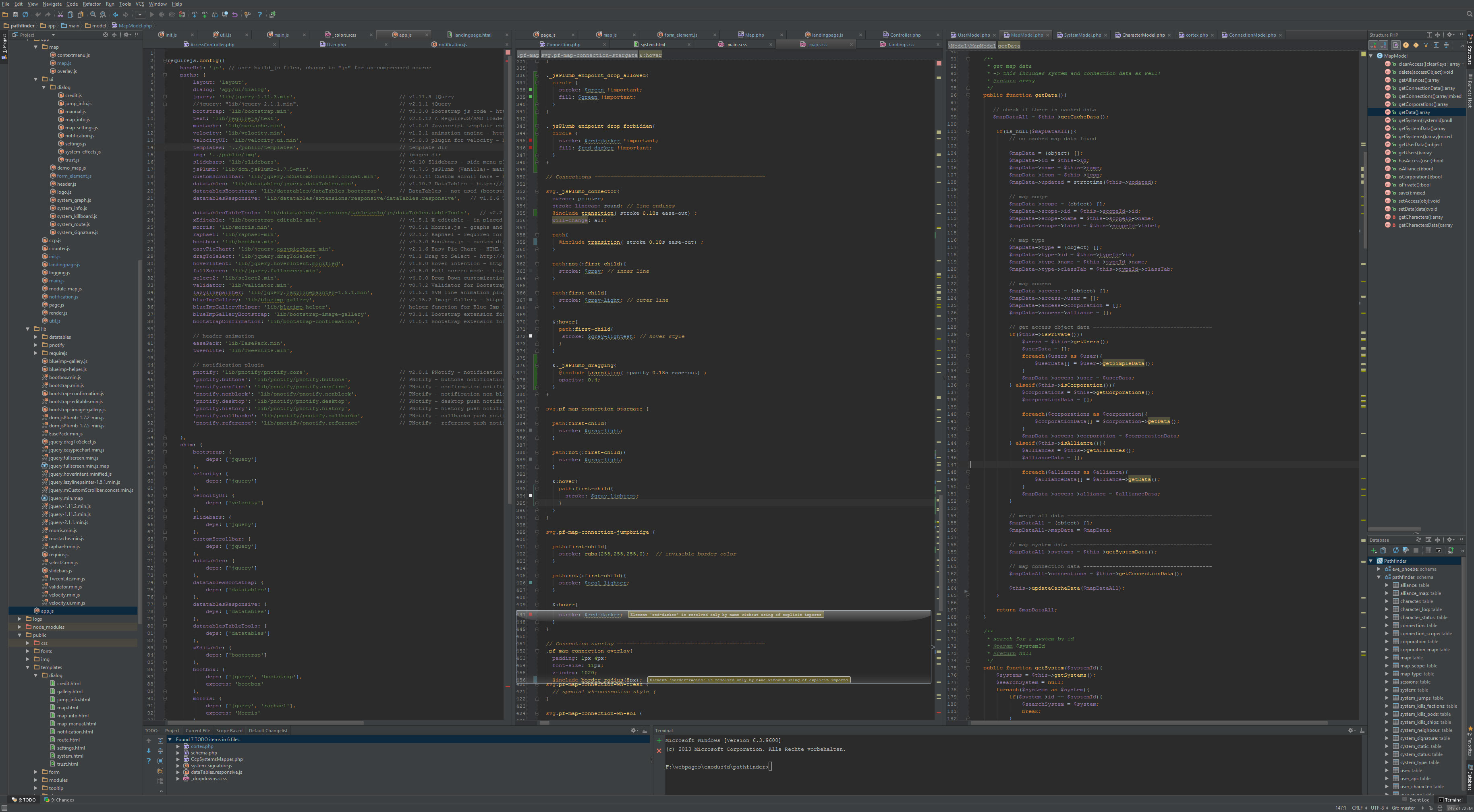The width and height of the screenshot is (1474, 812).
Task: Open Settings with the wrench icon
Action: tap(247, 15)
